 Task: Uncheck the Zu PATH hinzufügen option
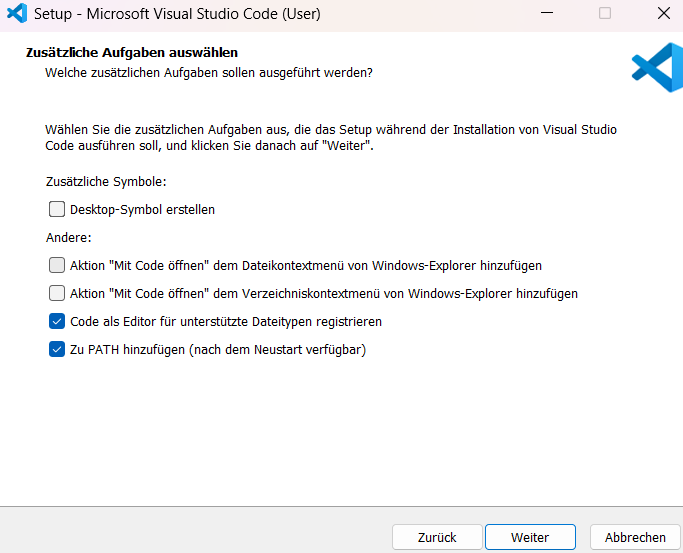(57, 349)
